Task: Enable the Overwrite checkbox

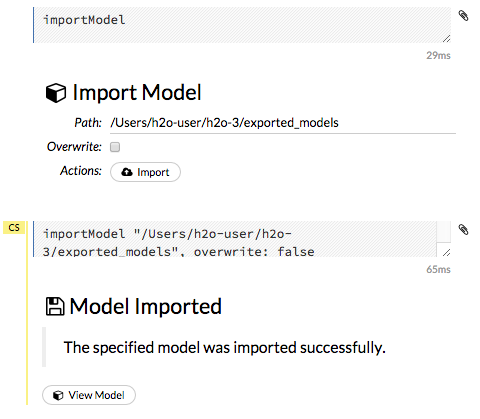Action: click(115, 147)
